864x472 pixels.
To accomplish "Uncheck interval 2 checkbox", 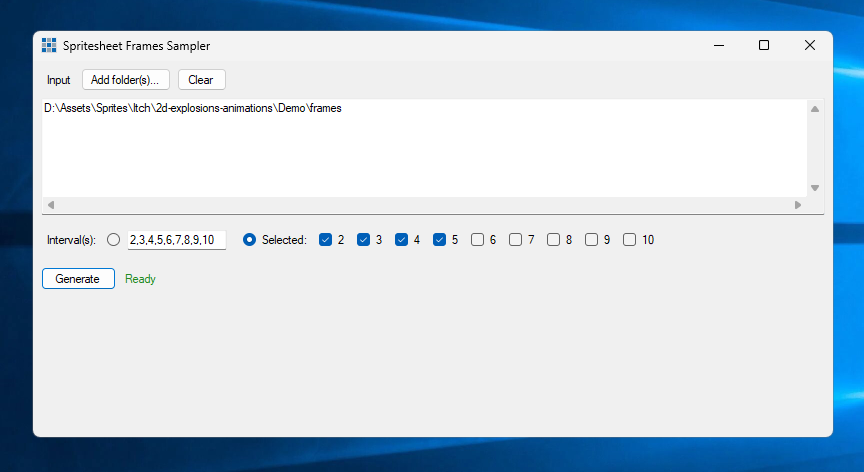I will (325, 240).
